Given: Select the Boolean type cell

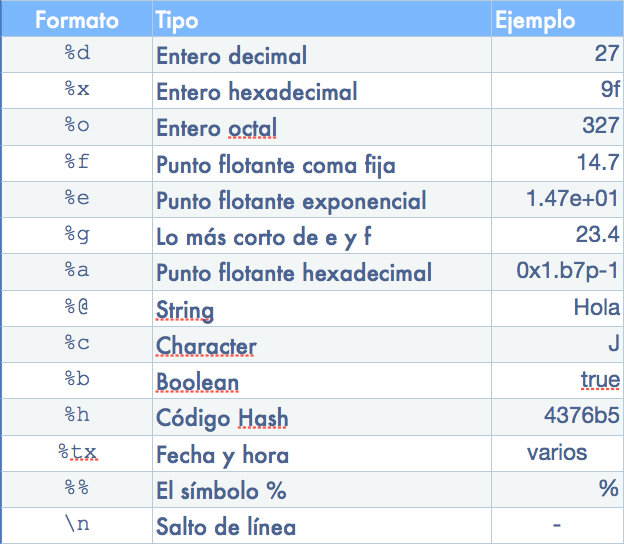Looking at the screenshot, I should pyautogui.click(x=322, y=381).
